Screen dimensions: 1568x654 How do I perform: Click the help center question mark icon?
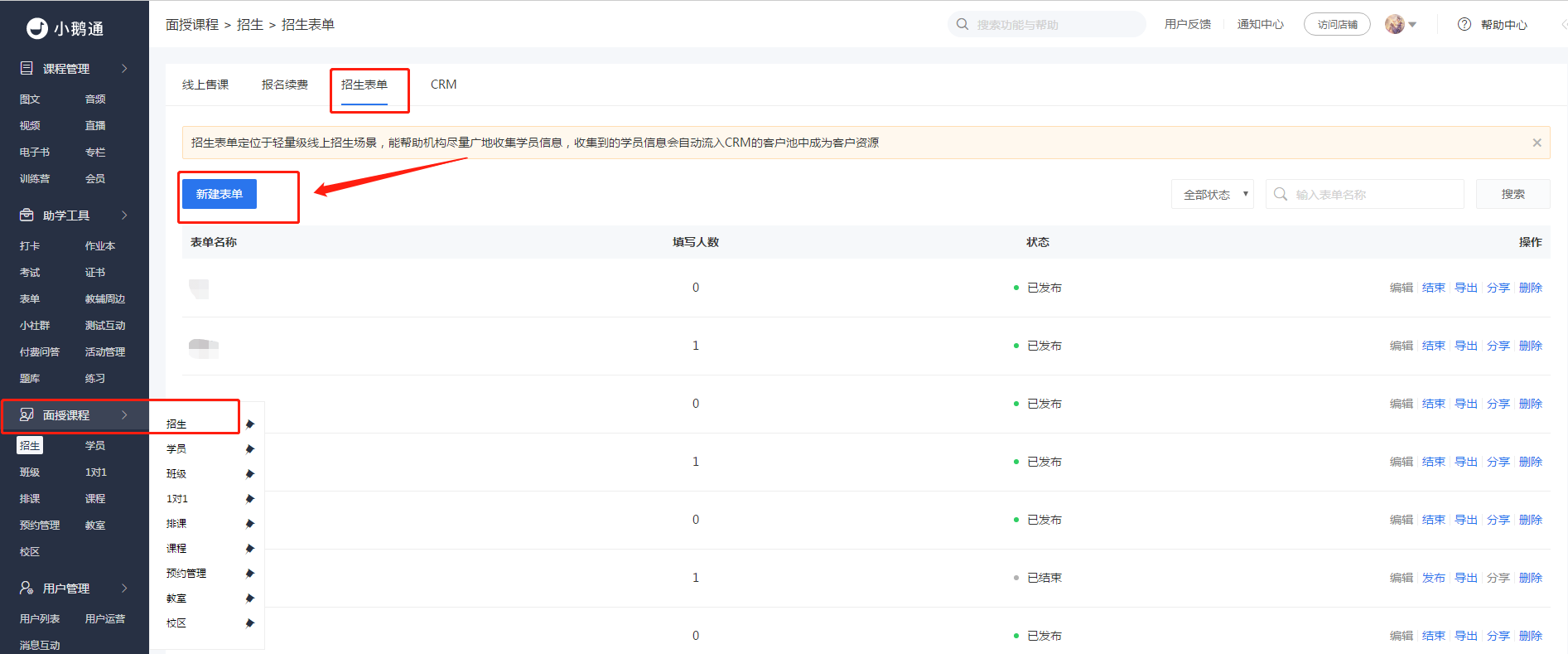pyautogui.click(x=1464, y=24)
